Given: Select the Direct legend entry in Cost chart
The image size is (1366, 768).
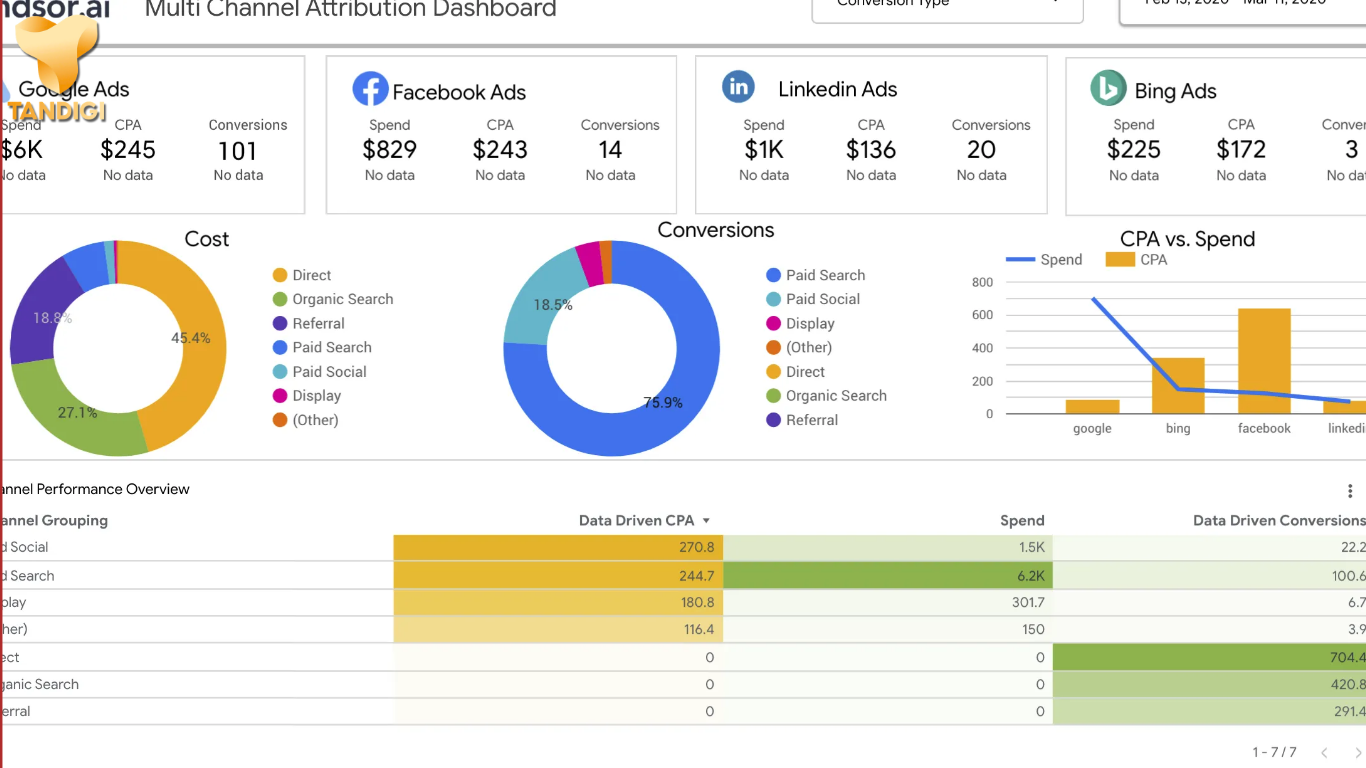Looking at the screenshot, I should (302, 275).
